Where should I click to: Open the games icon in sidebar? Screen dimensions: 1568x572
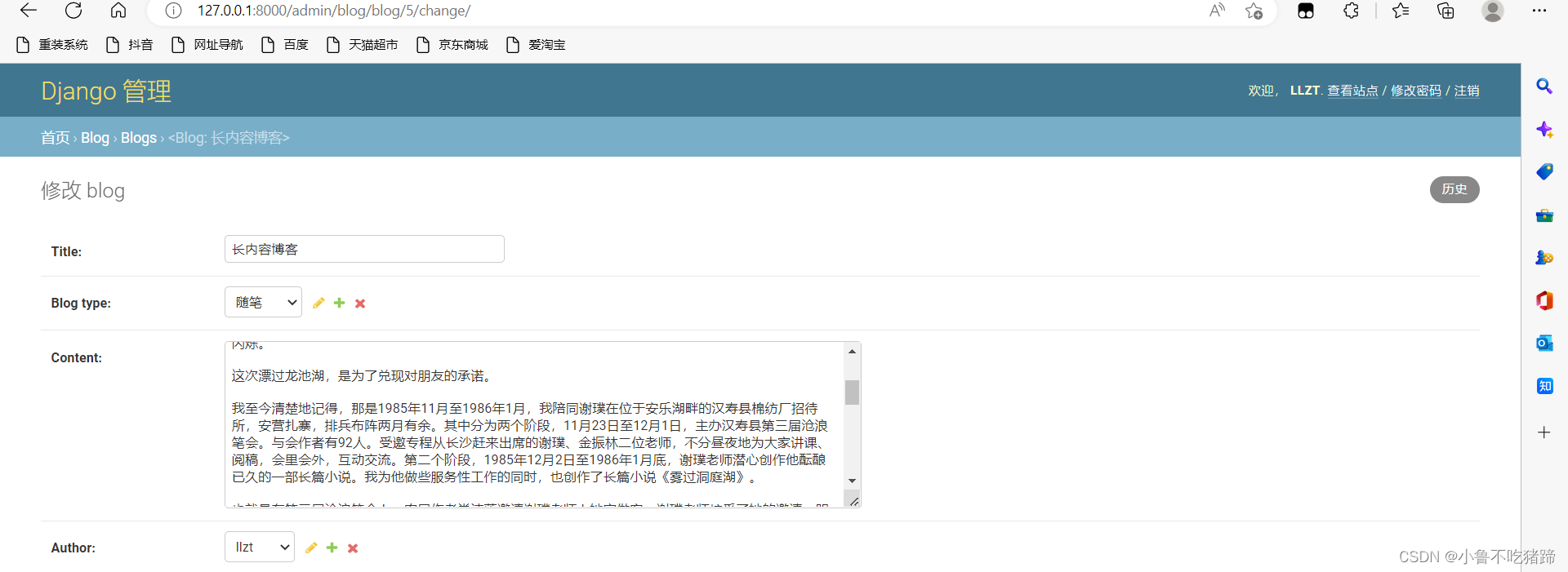[1544, 258]
